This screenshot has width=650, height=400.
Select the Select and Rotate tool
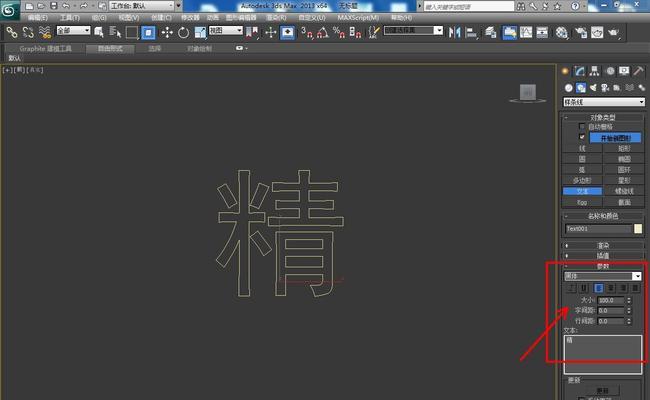tap(183, 32)
